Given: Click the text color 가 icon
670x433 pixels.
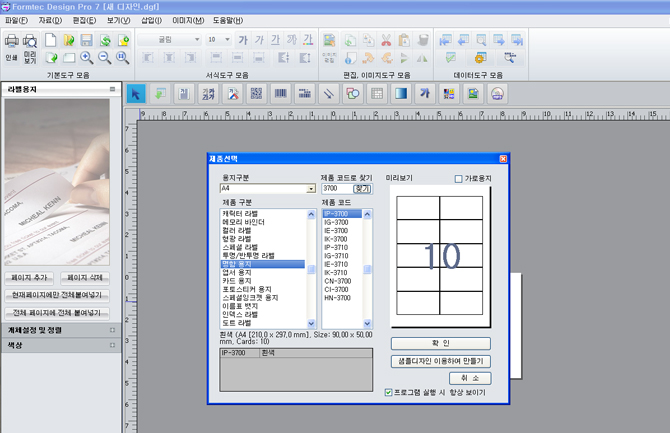Looking at the screenshot, I should point(308,40).
